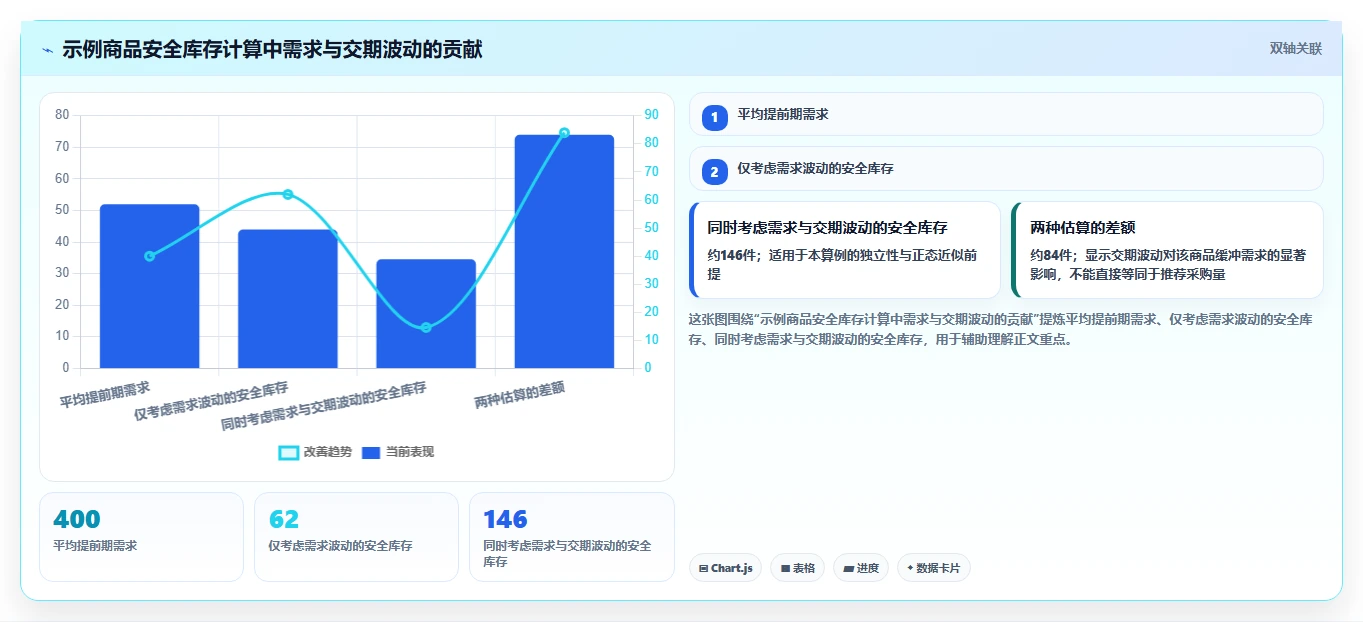This screenshot has width=1363, height=622.
Task: Click the 146 stat card
Action: point(571,537)
